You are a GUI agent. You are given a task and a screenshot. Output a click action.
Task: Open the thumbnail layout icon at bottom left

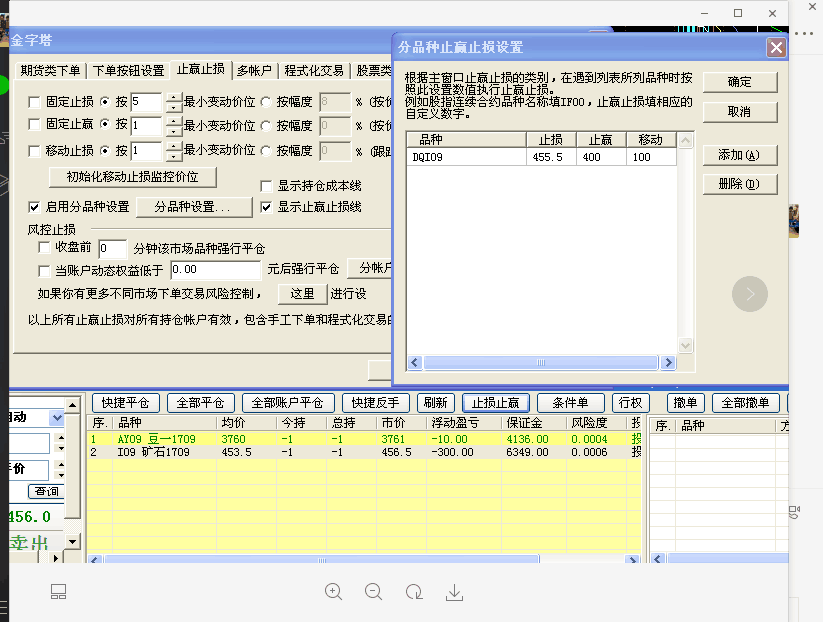tap(58, 592)
